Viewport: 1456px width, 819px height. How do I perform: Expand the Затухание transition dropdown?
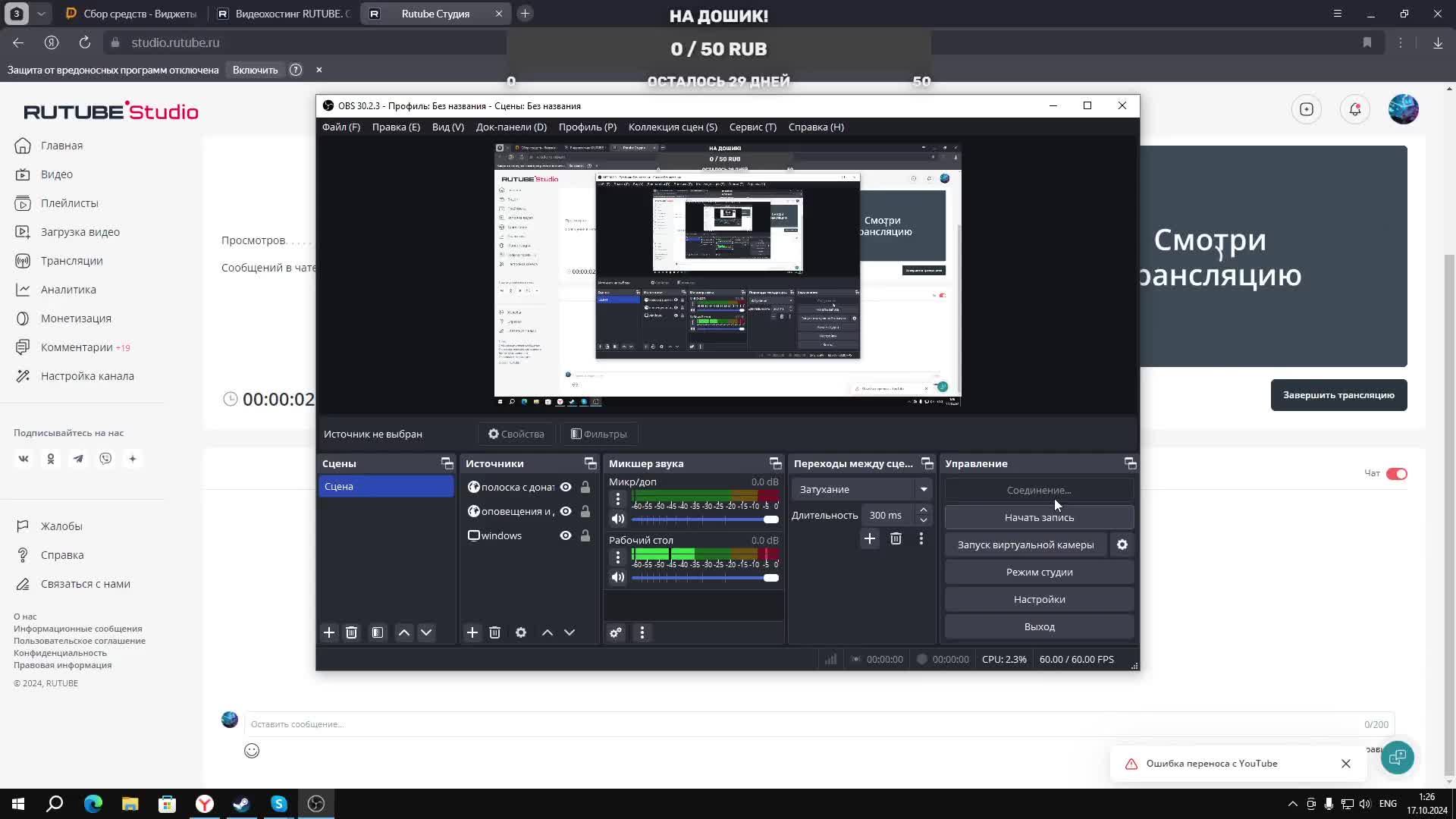[924, 489]
